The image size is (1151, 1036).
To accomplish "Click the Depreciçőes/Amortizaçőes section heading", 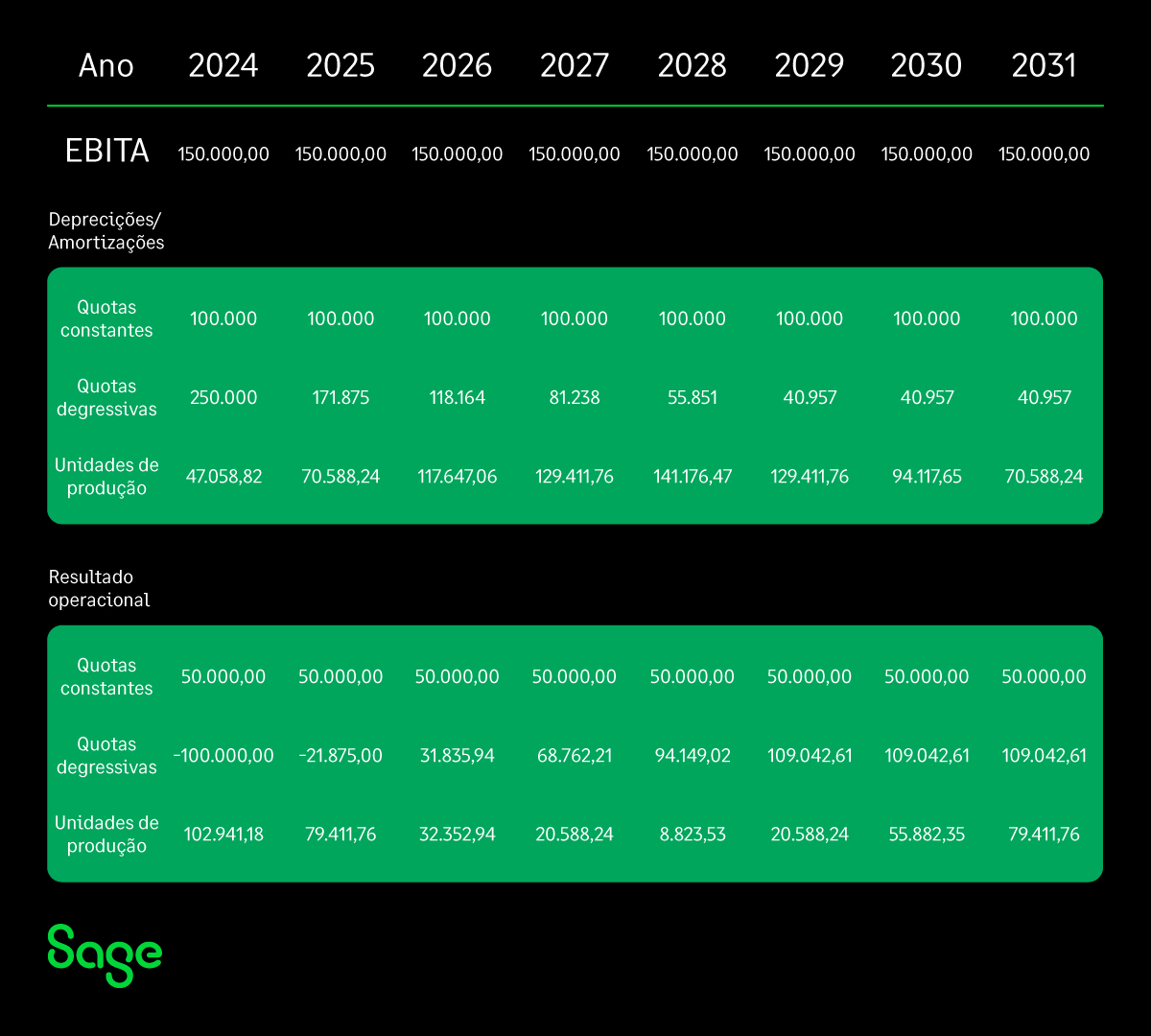I will (106, 231).
